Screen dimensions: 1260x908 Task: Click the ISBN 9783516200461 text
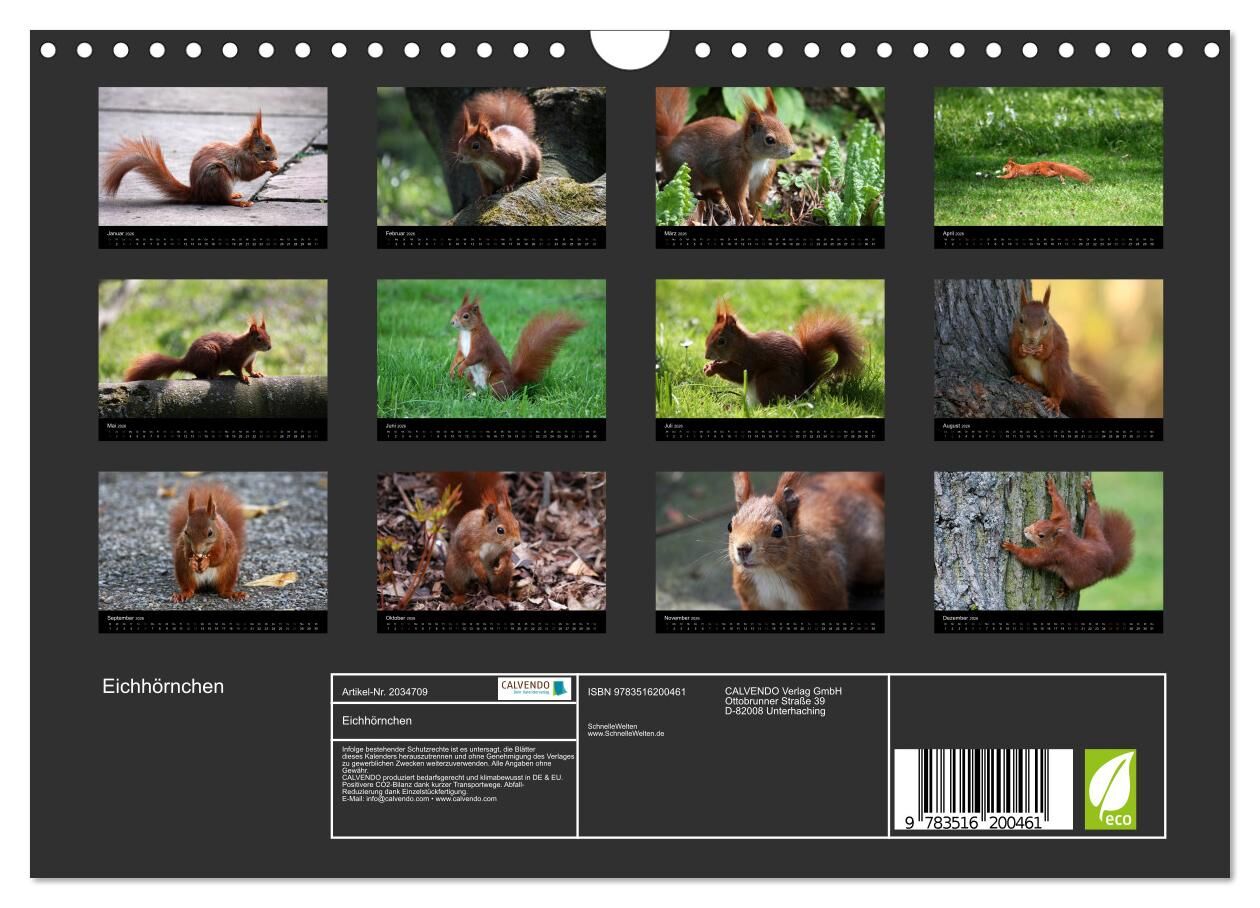[637, 692]
